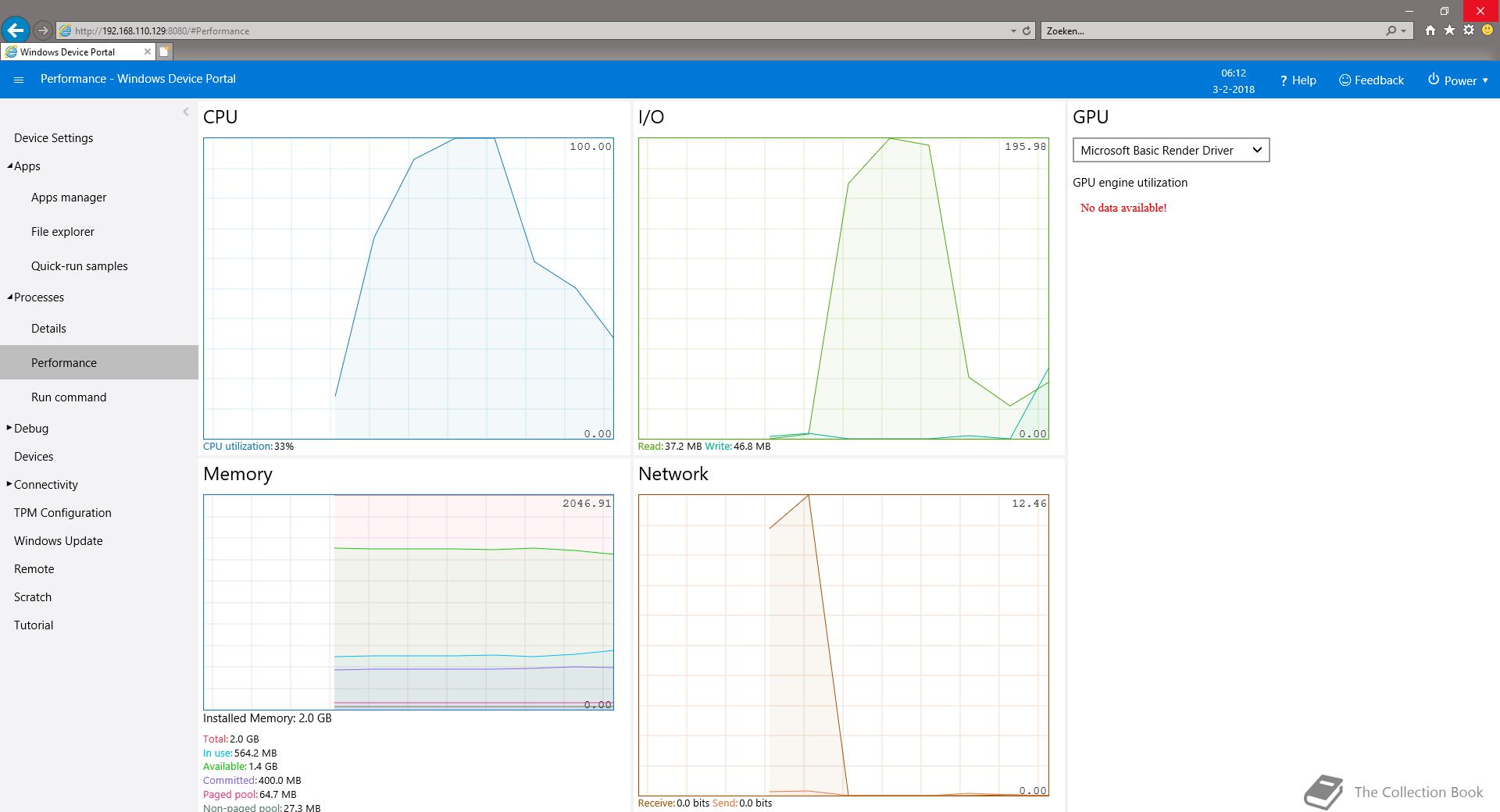Collapse the sidebar with the chevron arrow
The image size is (1500, 812).
pos(186,112)
